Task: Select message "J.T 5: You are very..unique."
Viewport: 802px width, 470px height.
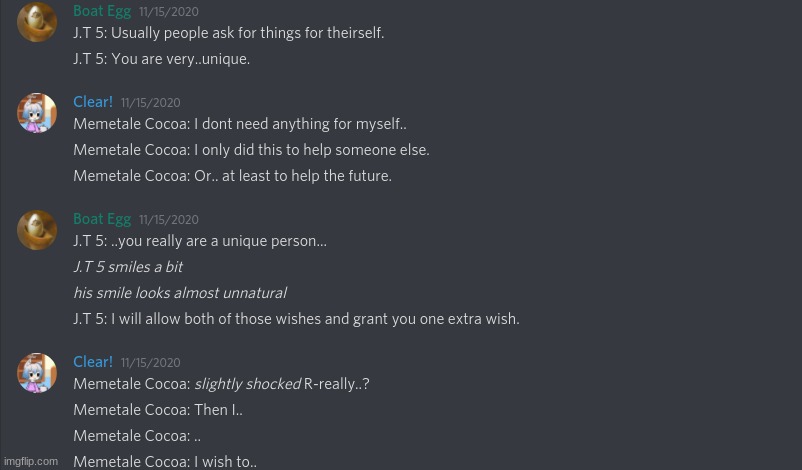Action: tap(162, 59)
